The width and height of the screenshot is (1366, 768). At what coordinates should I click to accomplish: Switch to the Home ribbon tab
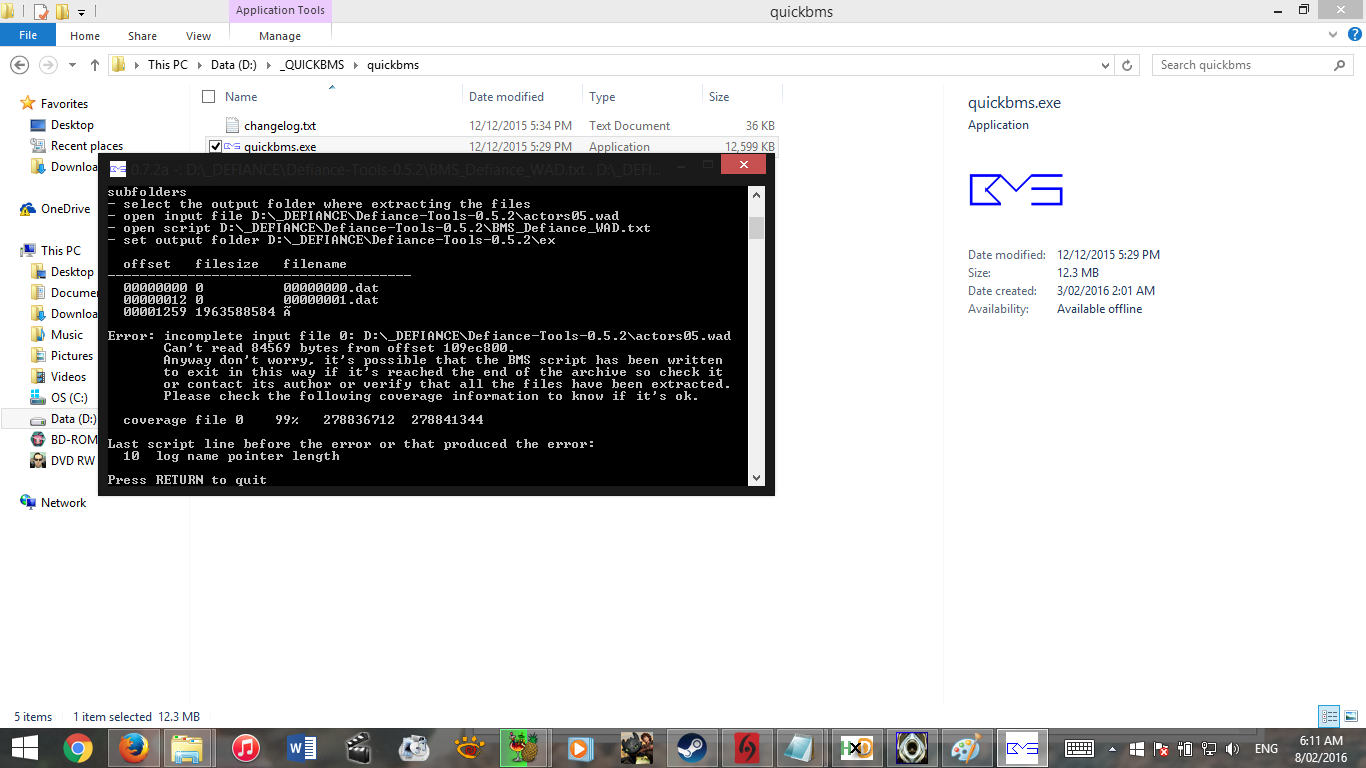[x=85, y=36]
